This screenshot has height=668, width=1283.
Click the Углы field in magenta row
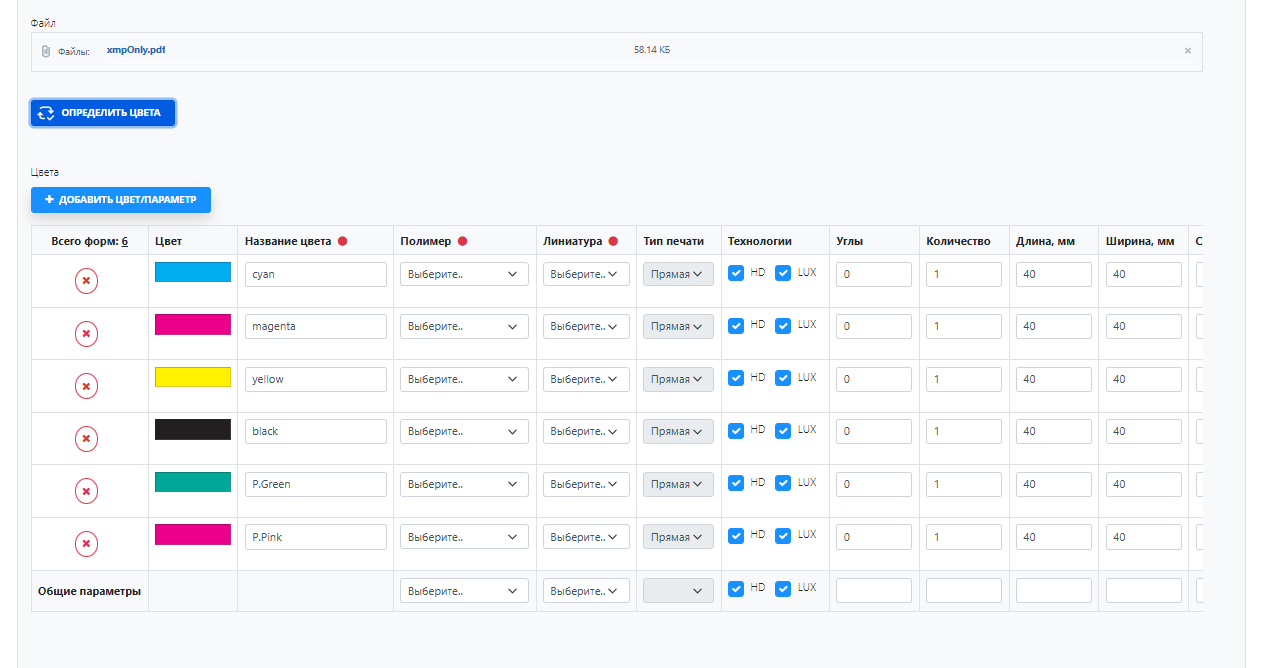click(874, 327)
